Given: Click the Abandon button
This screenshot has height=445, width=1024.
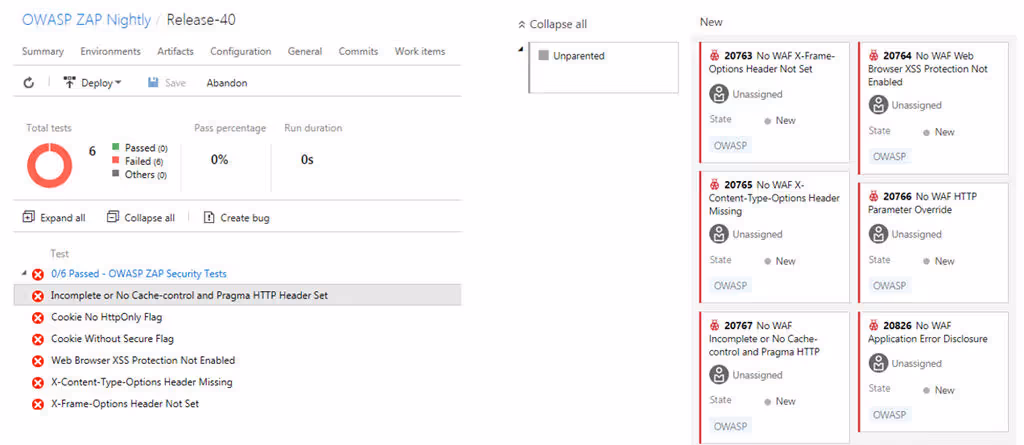Looking at the screenshot, I should (227, 83).
